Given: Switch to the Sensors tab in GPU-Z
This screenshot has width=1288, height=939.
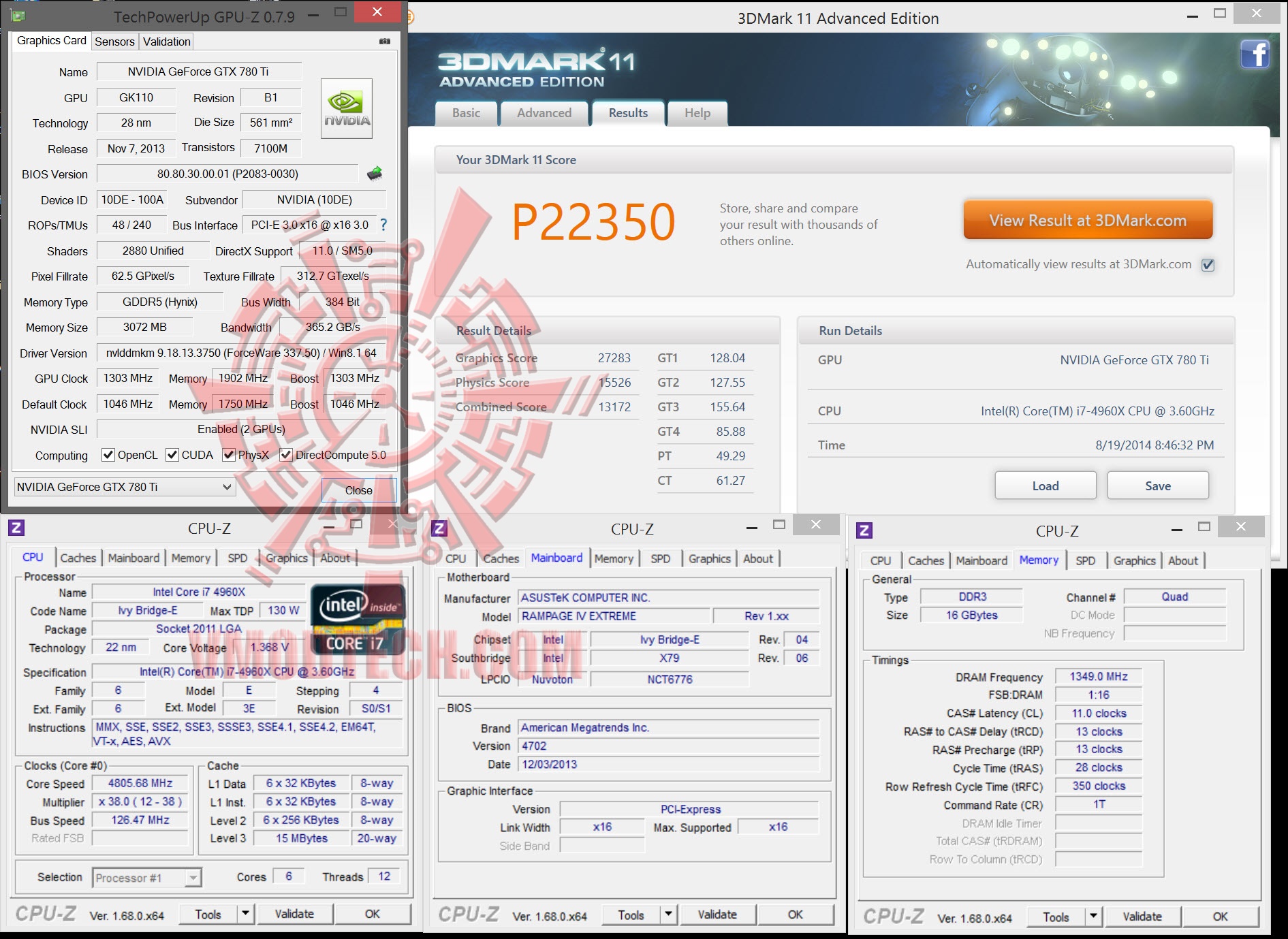Looking at the screenshot, I should [x=114, y=42].
